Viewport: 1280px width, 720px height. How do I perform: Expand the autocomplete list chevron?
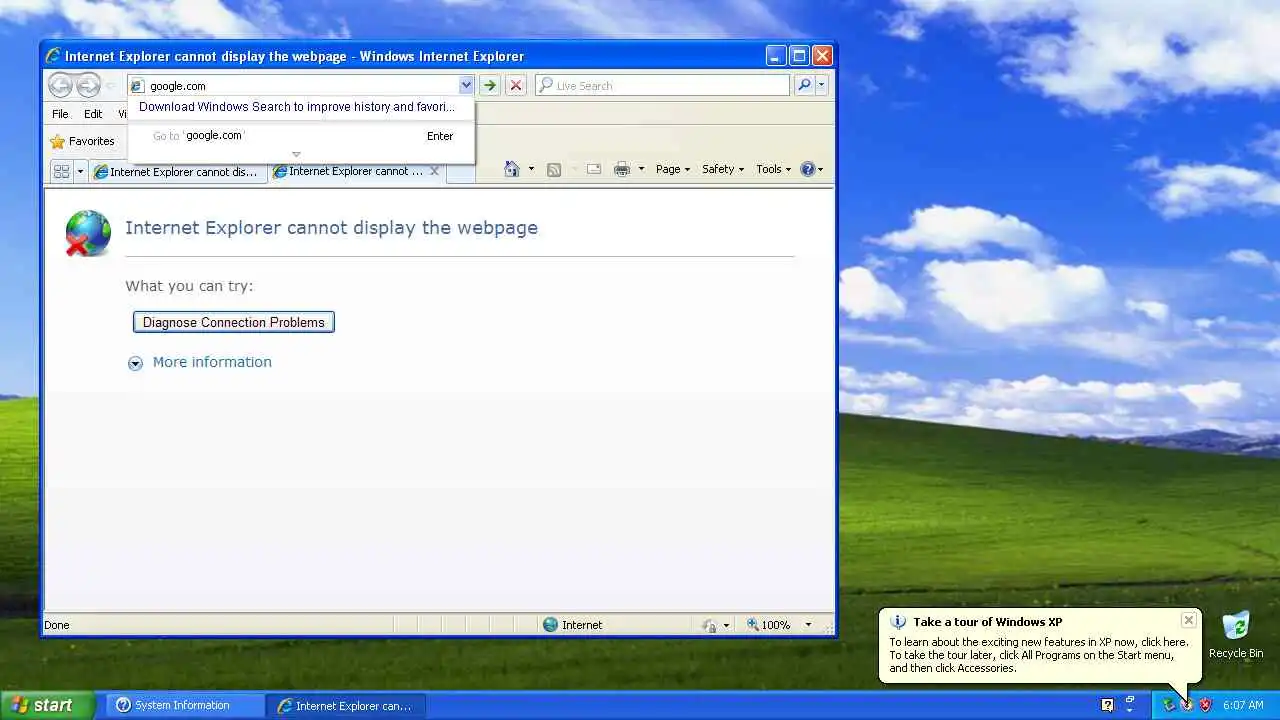pos(296,154)
